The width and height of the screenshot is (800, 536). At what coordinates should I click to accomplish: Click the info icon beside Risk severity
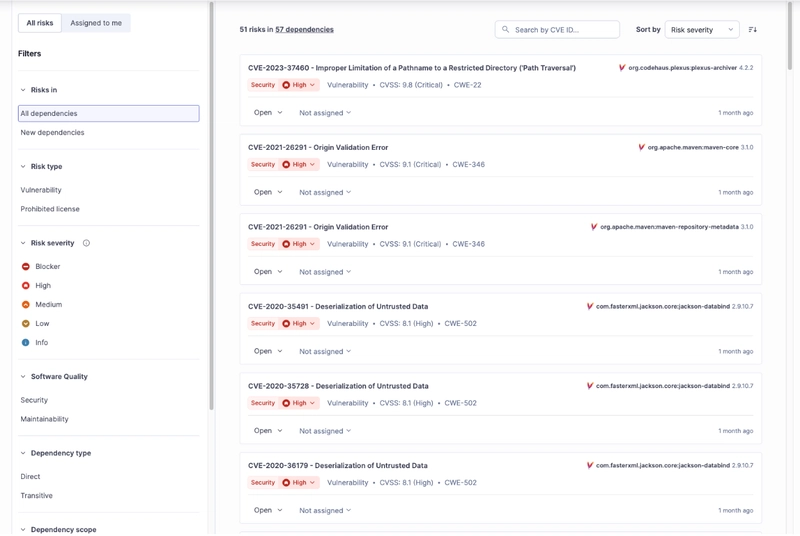tap(86, 243)
